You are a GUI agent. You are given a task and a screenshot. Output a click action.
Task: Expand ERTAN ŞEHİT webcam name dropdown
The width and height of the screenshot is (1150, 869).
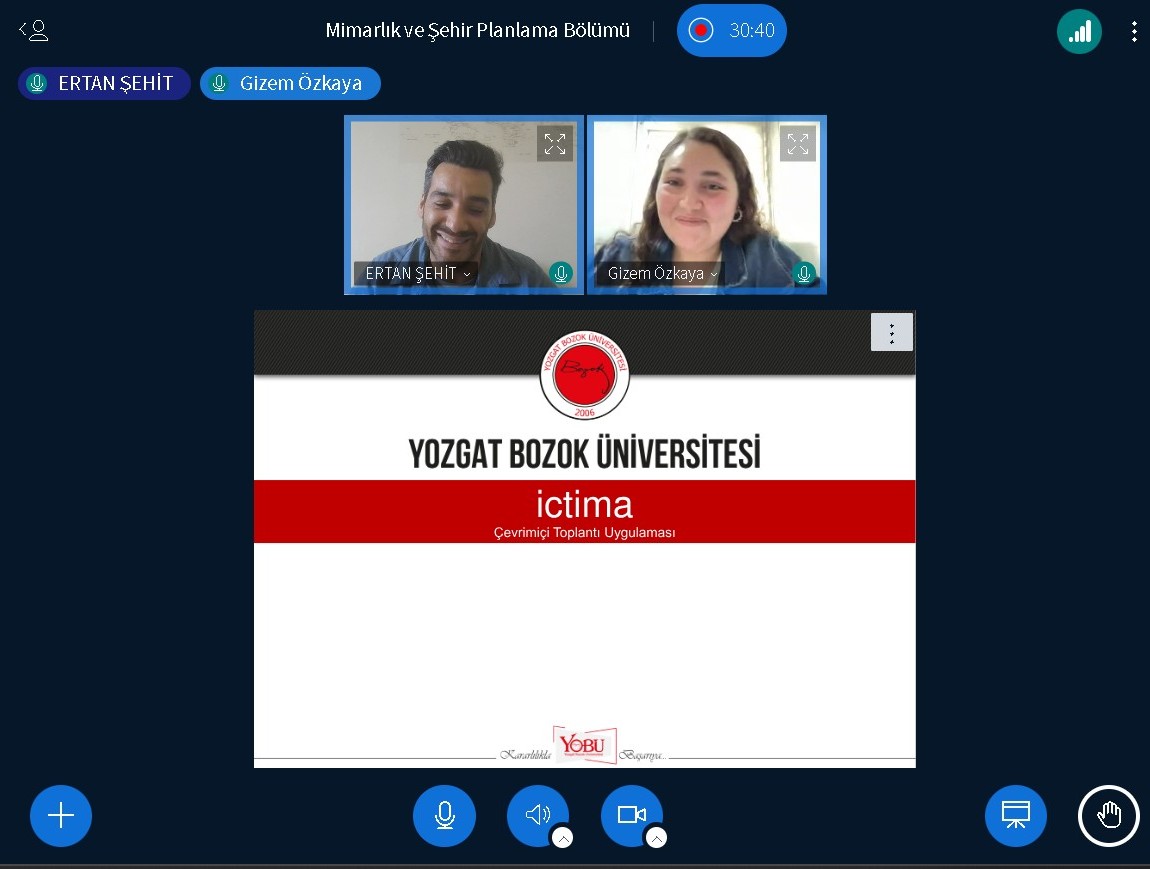[416, 273]
